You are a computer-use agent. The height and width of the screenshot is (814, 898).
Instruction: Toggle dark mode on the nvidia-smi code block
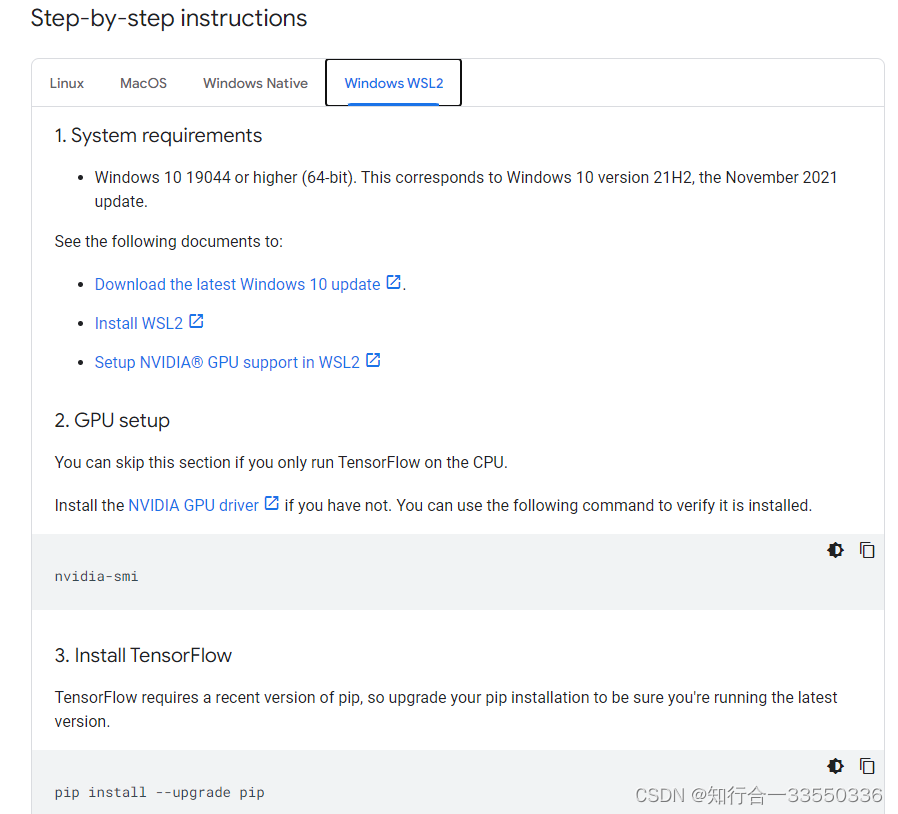835,550
